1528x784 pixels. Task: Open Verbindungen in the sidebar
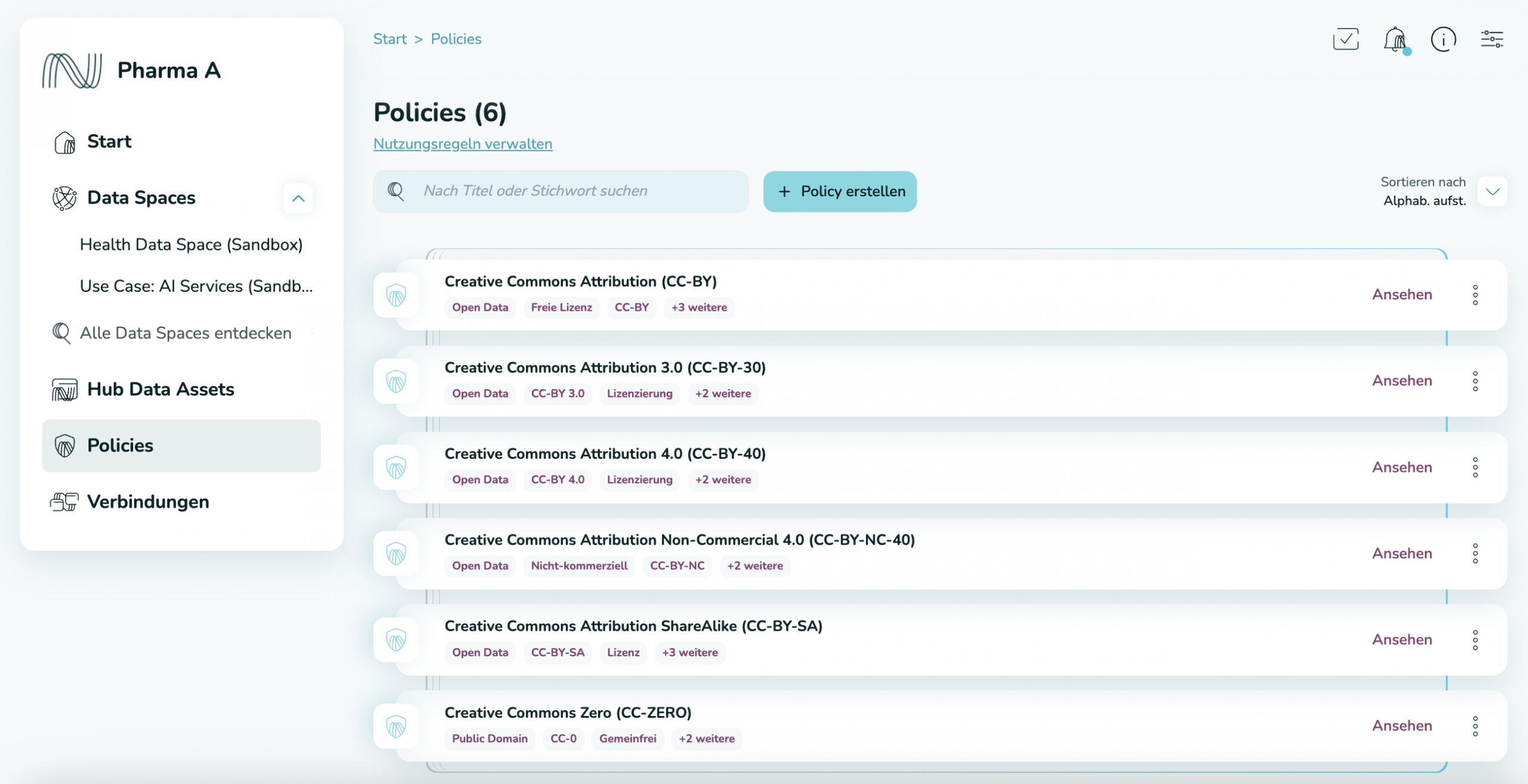point(148,502)
